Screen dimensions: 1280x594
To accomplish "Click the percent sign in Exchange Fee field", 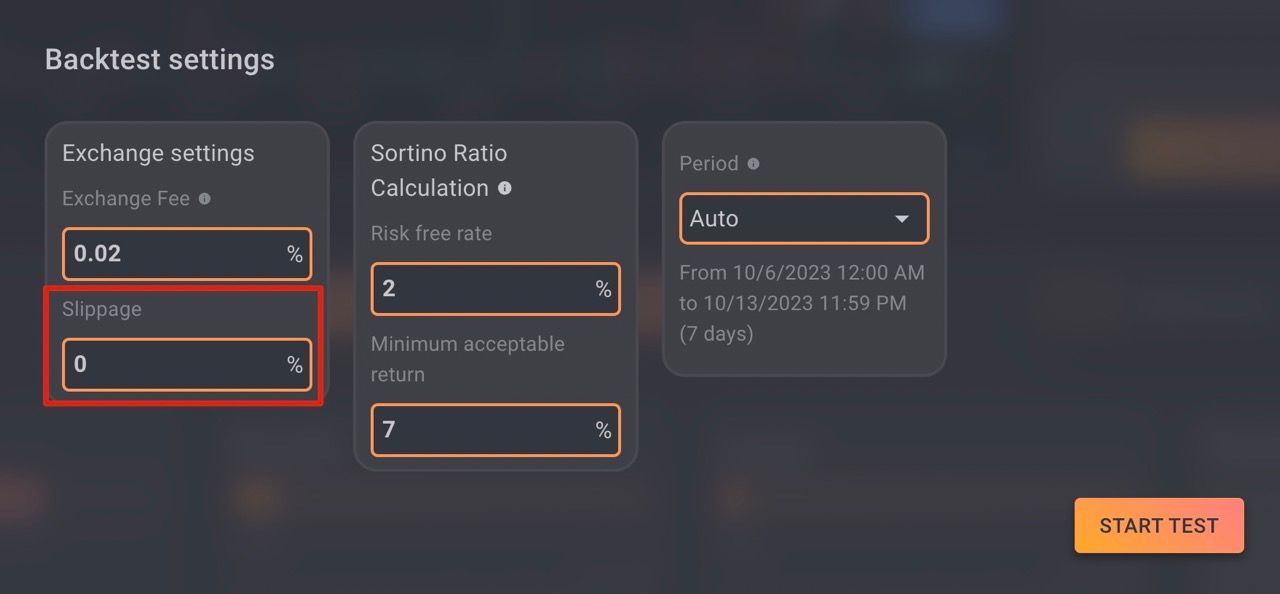I will [x=295, y=255].
